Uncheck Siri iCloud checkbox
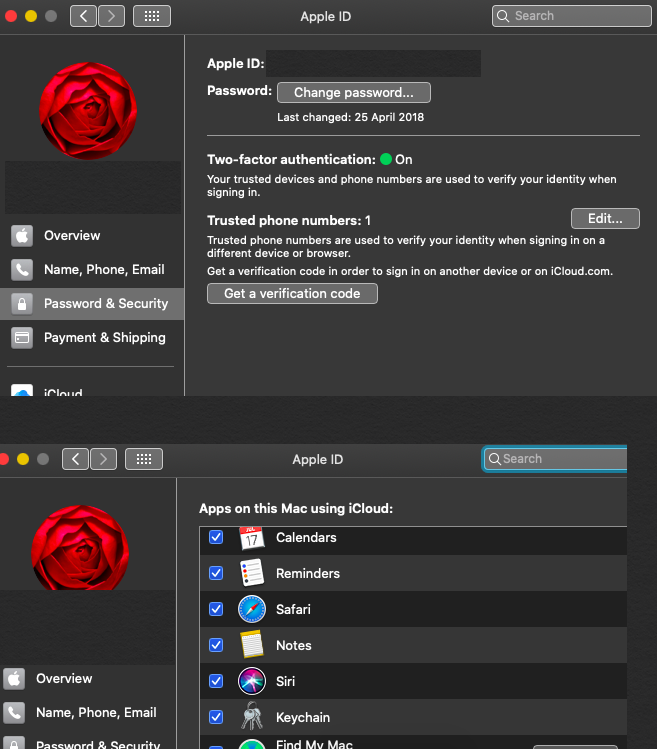This screenshot has height=749, width=657. (x=216, y=681)
